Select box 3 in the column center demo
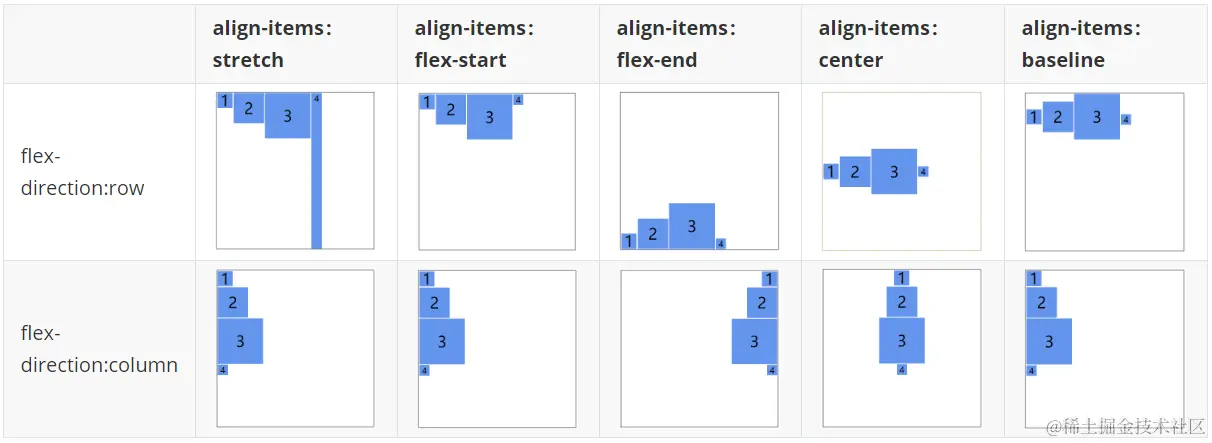 (901, 341)
